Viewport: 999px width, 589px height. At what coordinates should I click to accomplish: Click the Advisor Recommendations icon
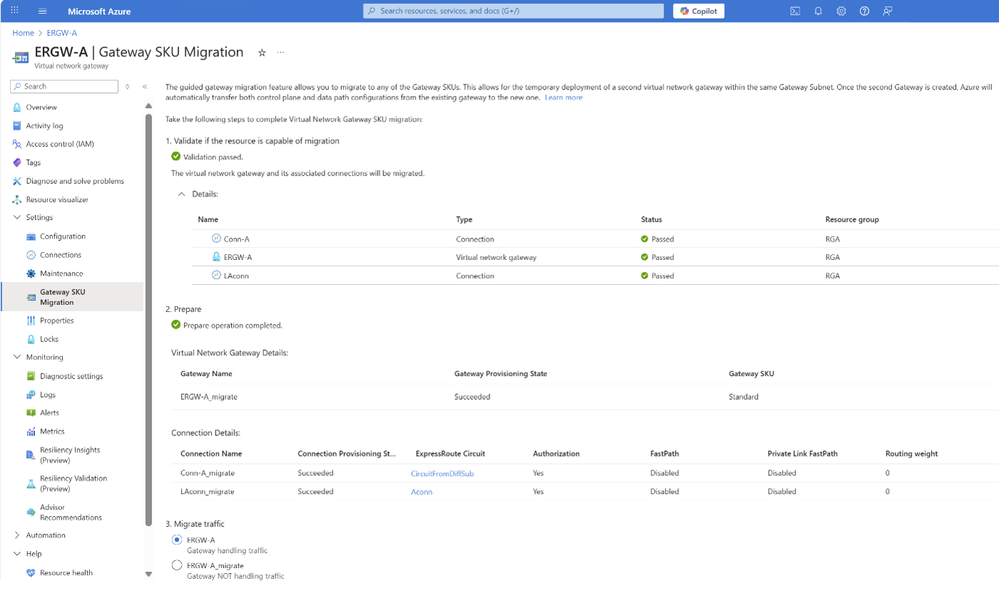click(x=31, y=512)
